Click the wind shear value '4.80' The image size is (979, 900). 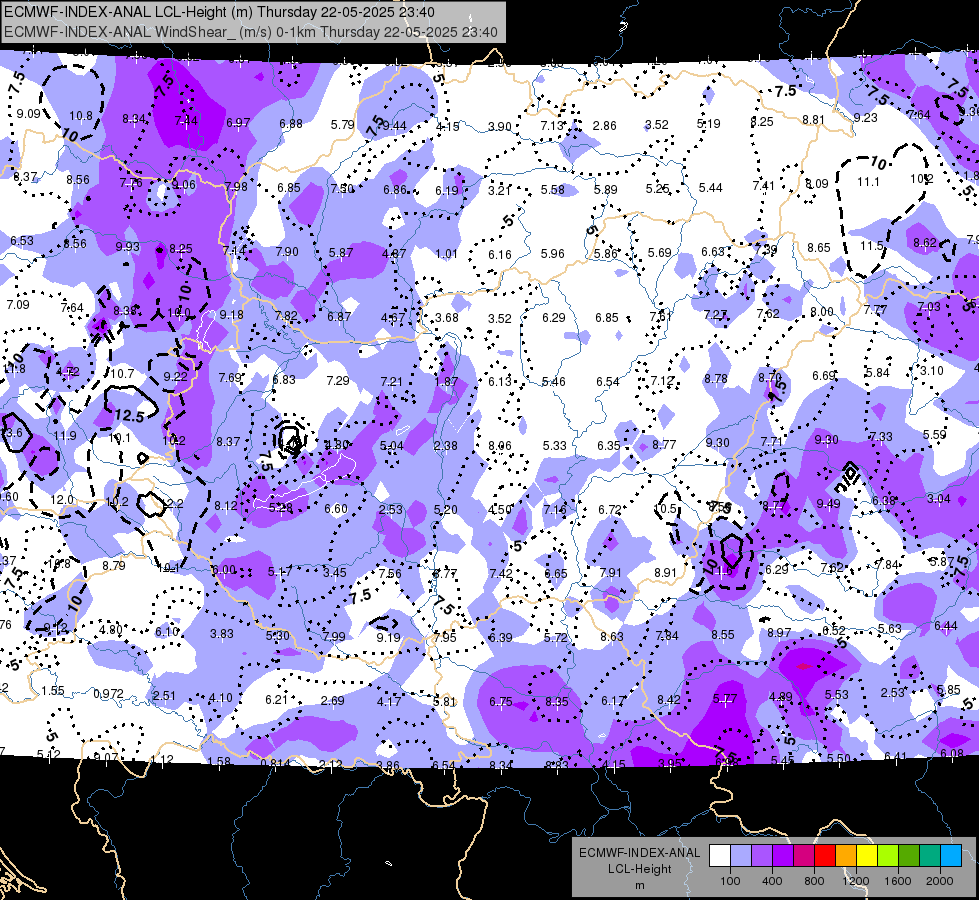(111, 629)
